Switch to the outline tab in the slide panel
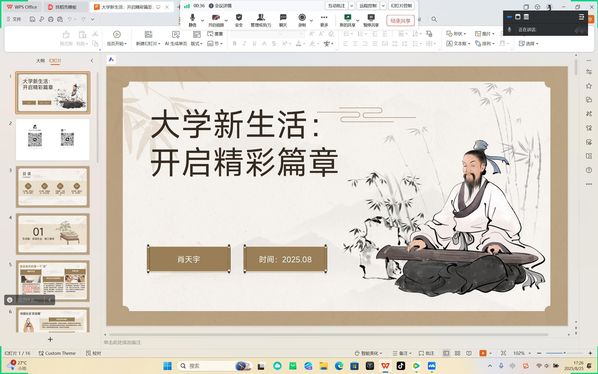The width and height of the screenshot is (598, 374). click(x=40, y=61)
